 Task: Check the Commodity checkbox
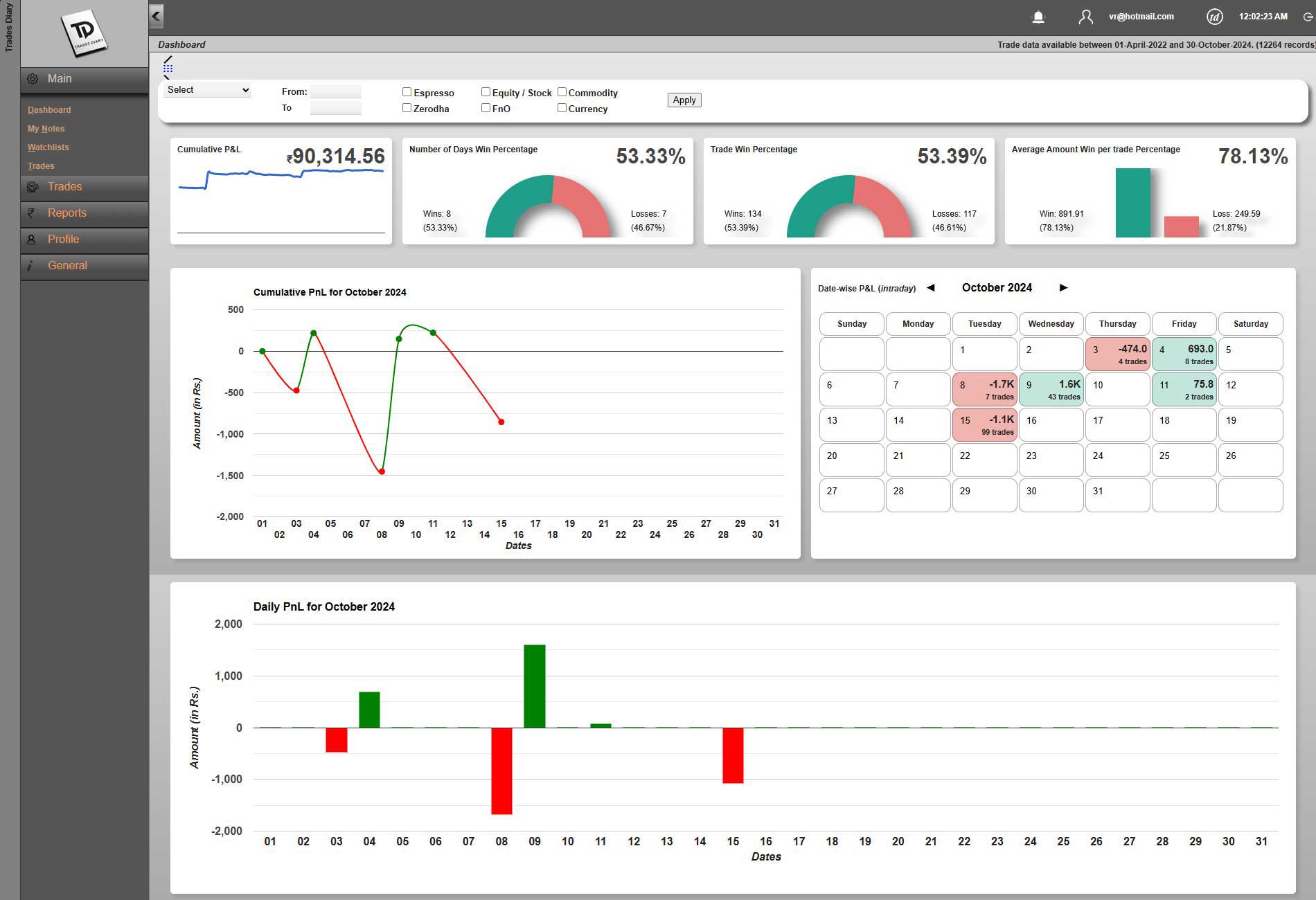pyautogui.click(x=562, y=91)
